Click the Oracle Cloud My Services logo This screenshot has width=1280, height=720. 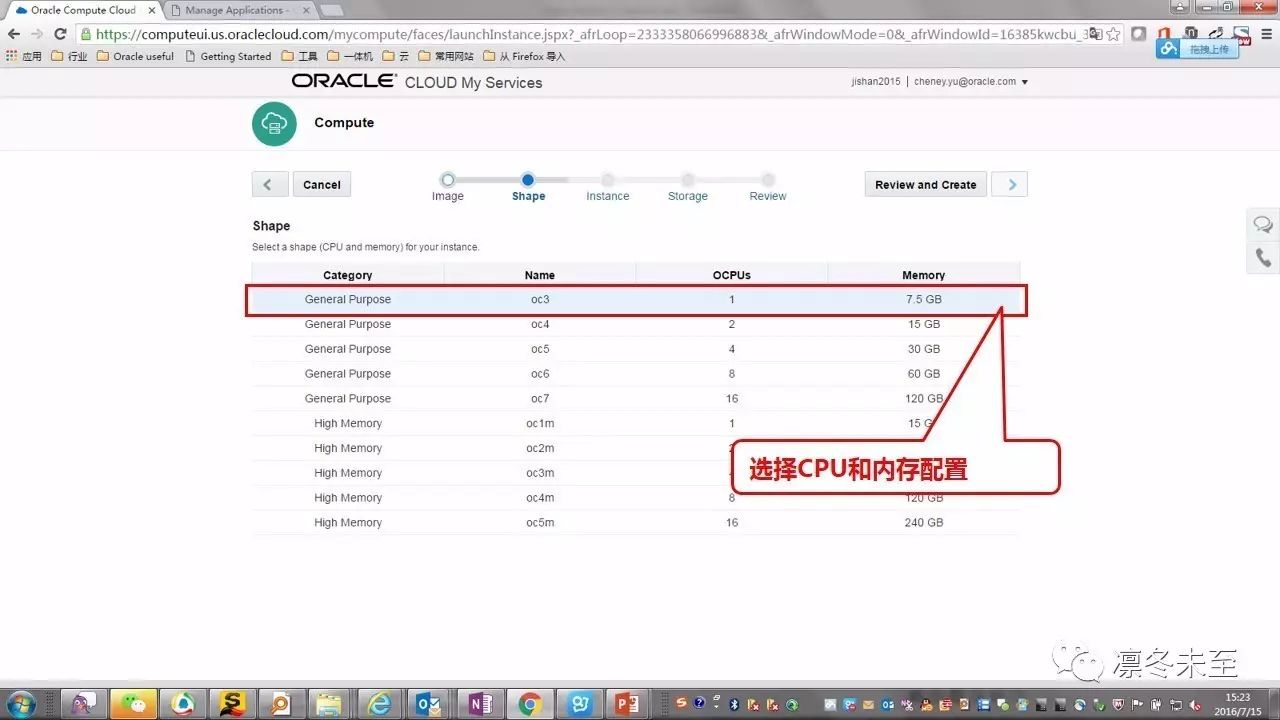tap(417, 82)
